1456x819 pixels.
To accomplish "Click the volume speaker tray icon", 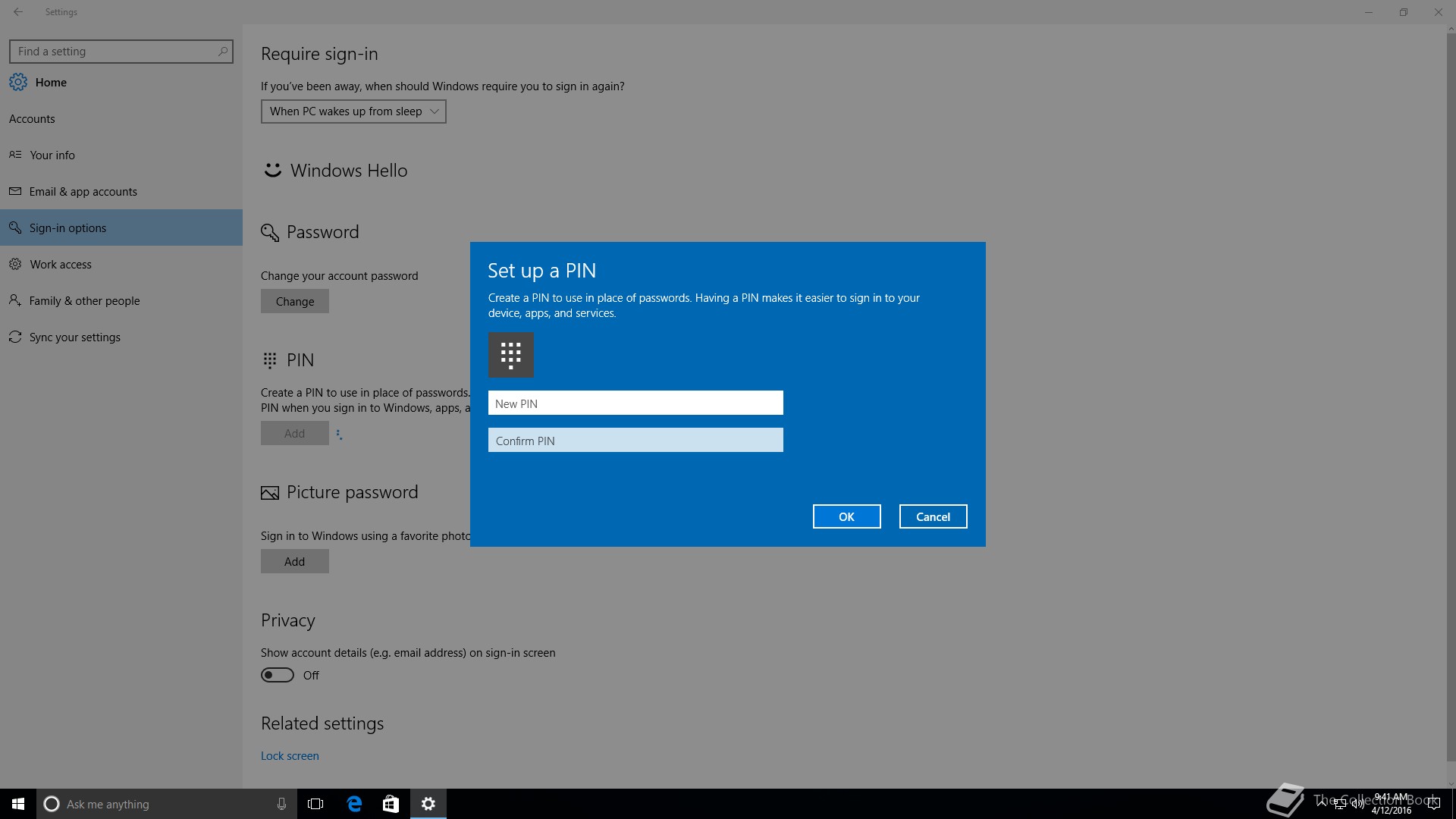I will coord(1357,804).
